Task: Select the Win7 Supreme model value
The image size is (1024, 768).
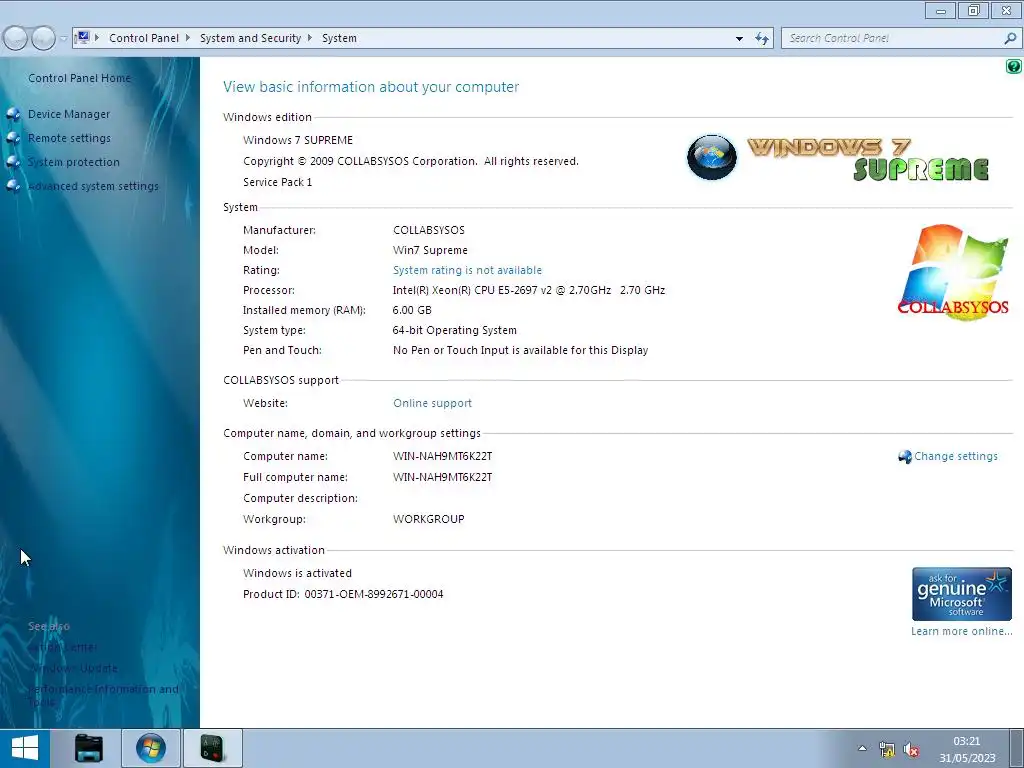Action: [x=430, y=250]
